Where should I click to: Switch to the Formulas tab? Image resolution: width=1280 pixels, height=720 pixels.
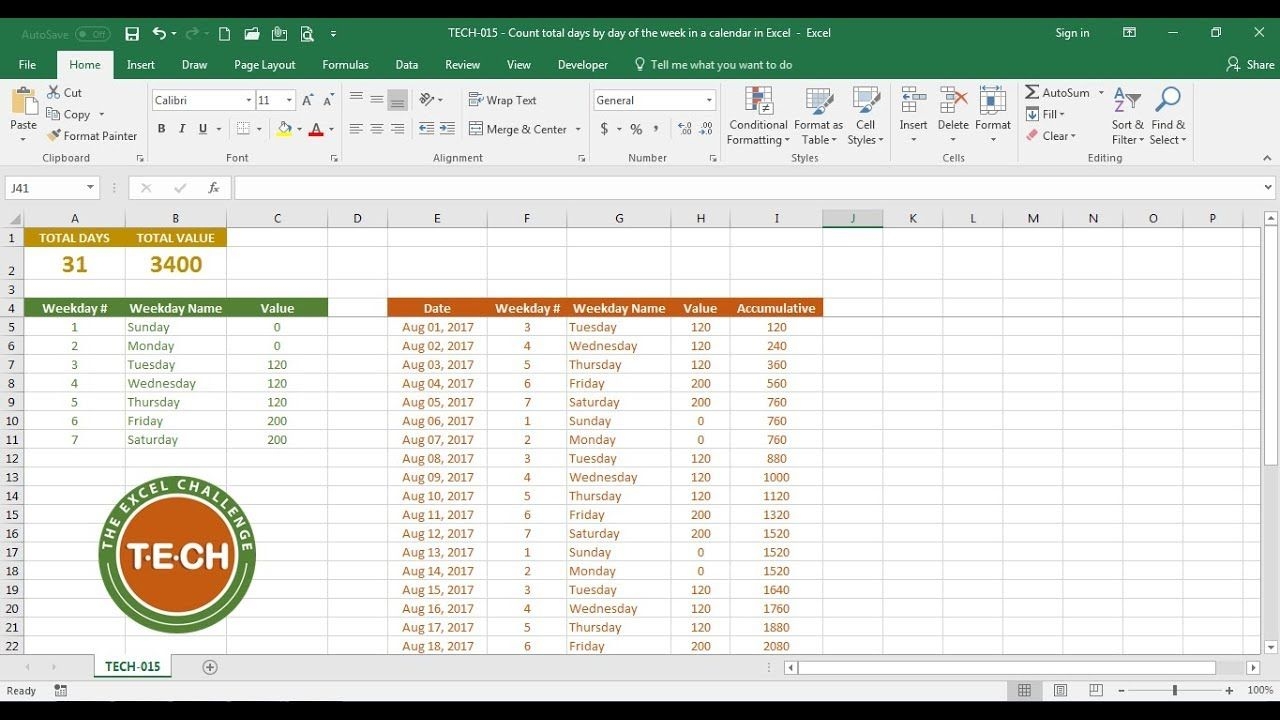[x=345, y=65]
